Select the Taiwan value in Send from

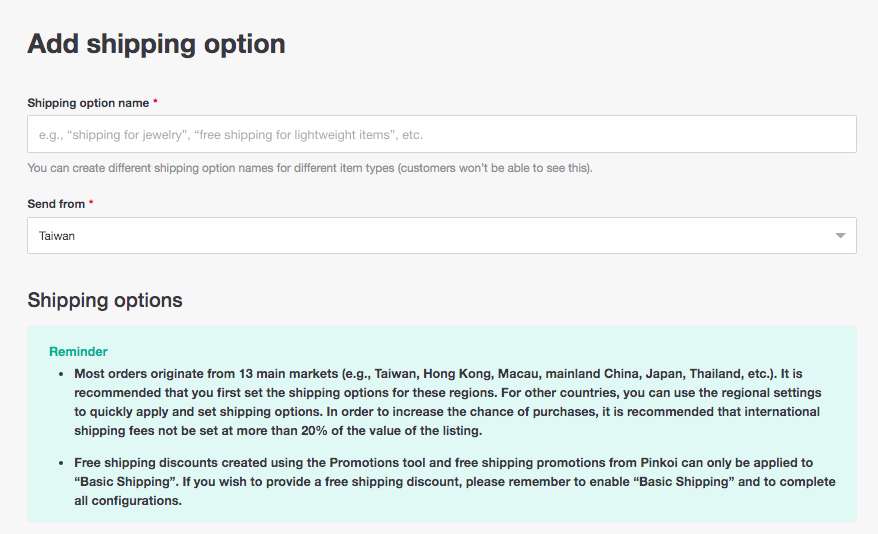click(x=57, y=236)
